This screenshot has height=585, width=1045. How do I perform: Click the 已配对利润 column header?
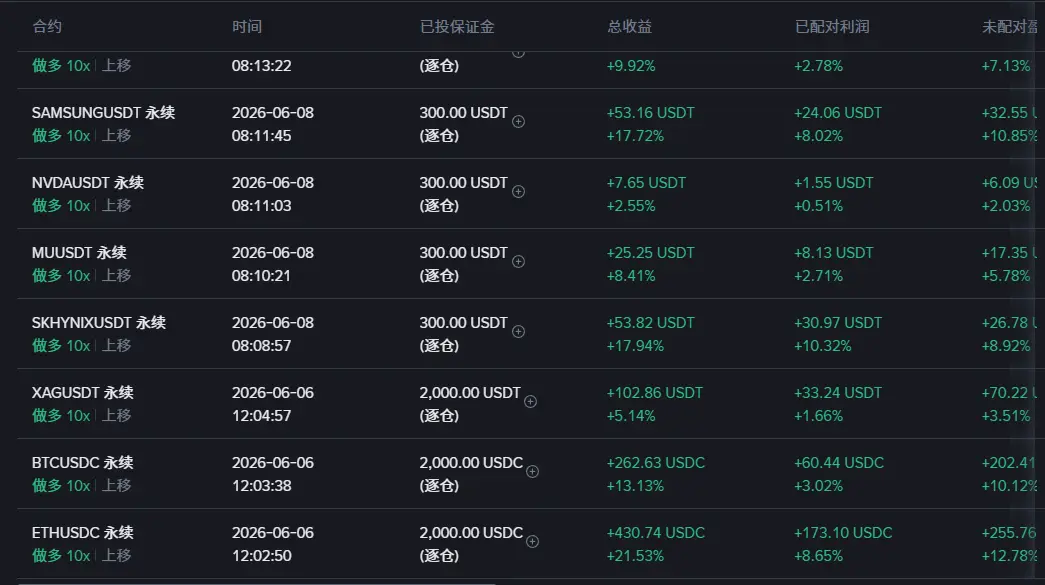point(832,27)
